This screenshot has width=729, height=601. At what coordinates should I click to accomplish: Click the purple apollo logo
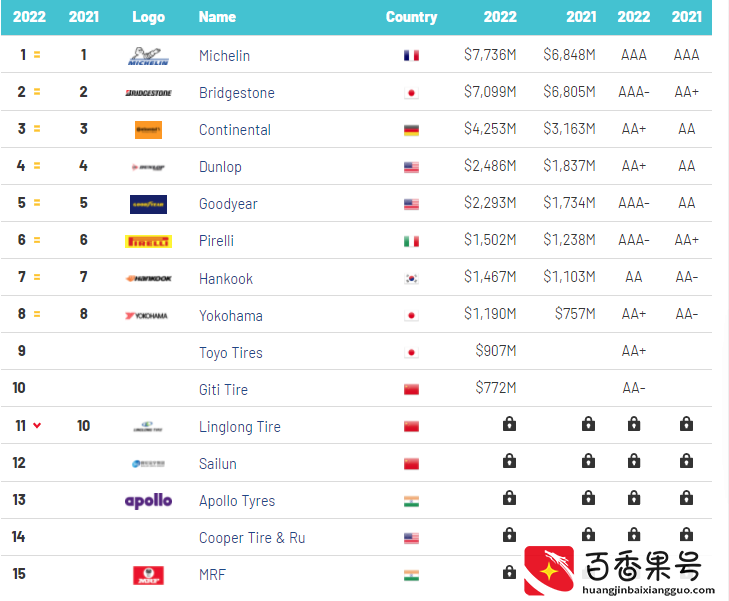(x=148, y=501)
